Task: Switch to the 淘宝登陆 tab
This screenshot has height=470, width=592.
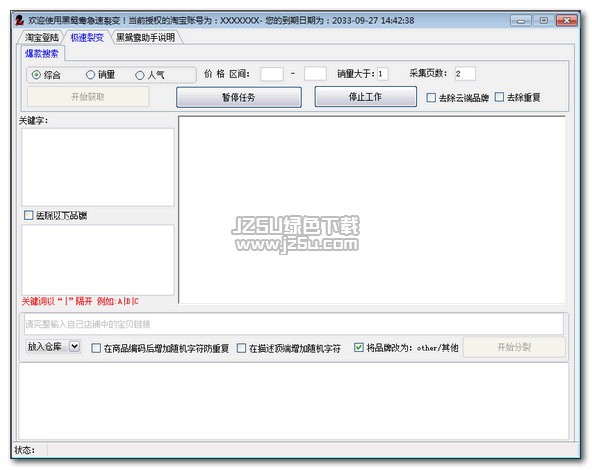Action: tap(42, 37)
